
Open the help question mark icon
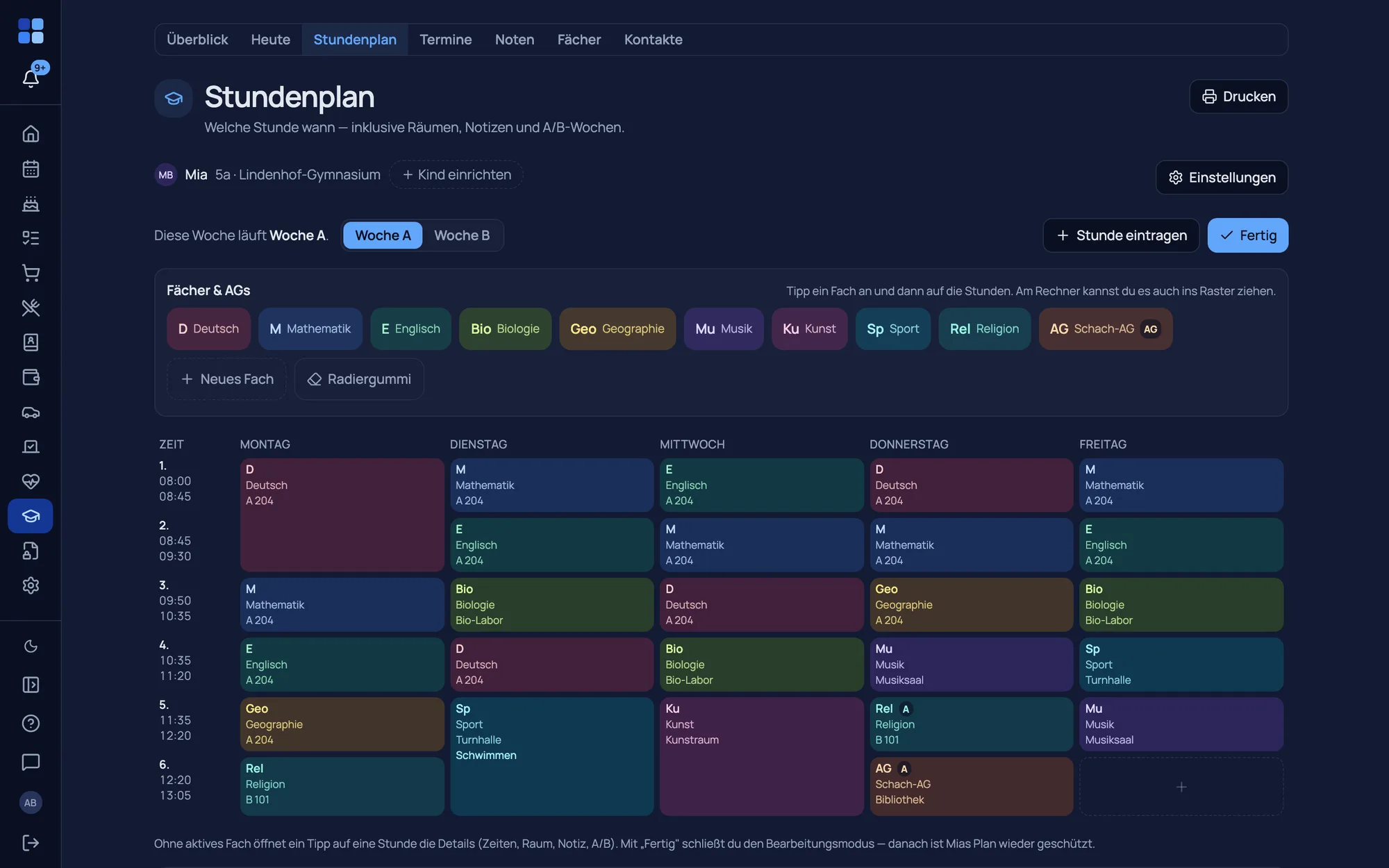click(x=31, y=724)
